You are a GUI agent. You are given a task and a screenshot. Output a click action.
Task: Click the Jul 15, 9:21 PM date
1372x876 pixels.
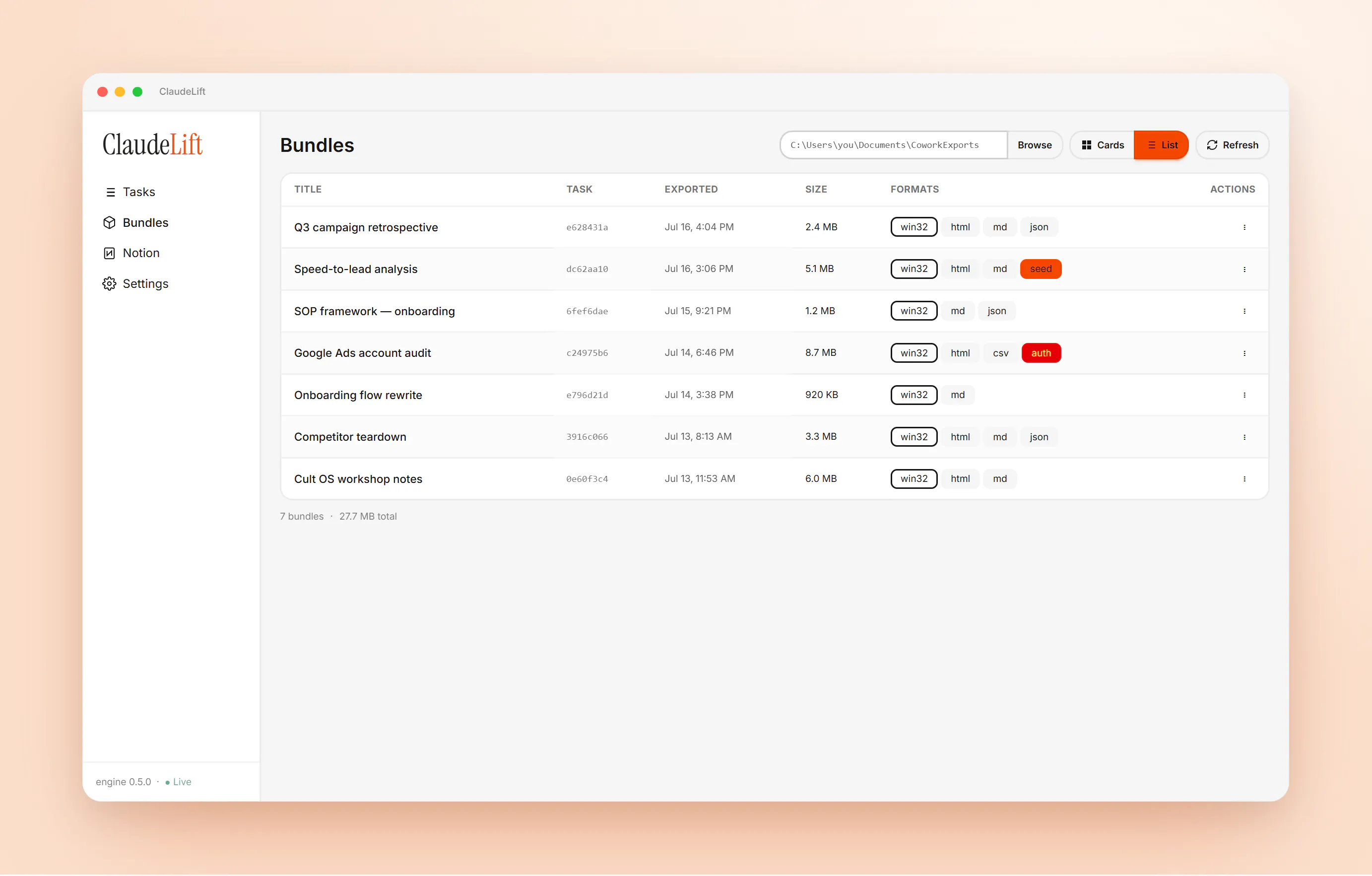(697, 311)
